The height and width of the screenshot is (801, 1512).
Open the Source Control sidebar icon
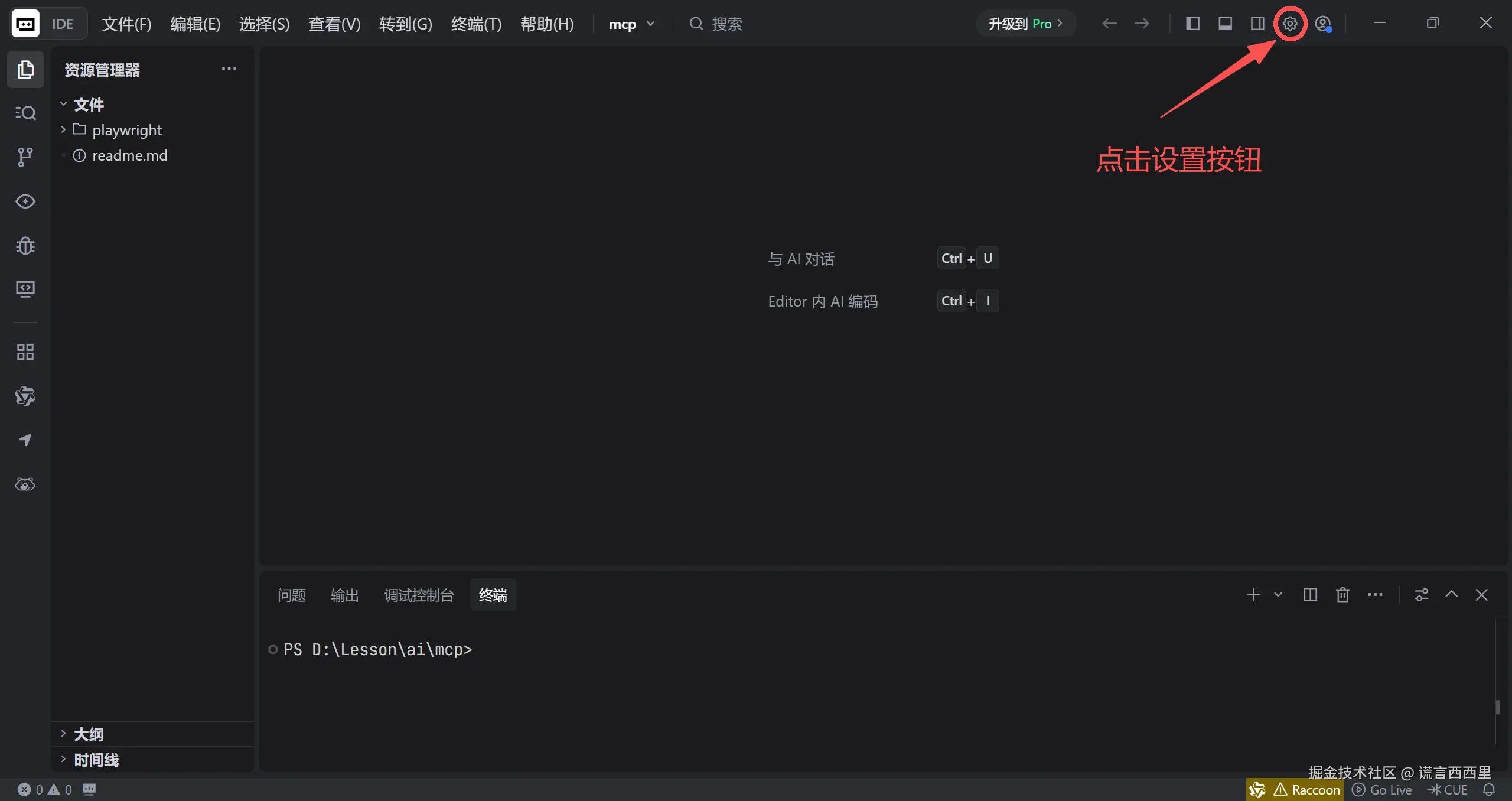click(x=25, y=157)
